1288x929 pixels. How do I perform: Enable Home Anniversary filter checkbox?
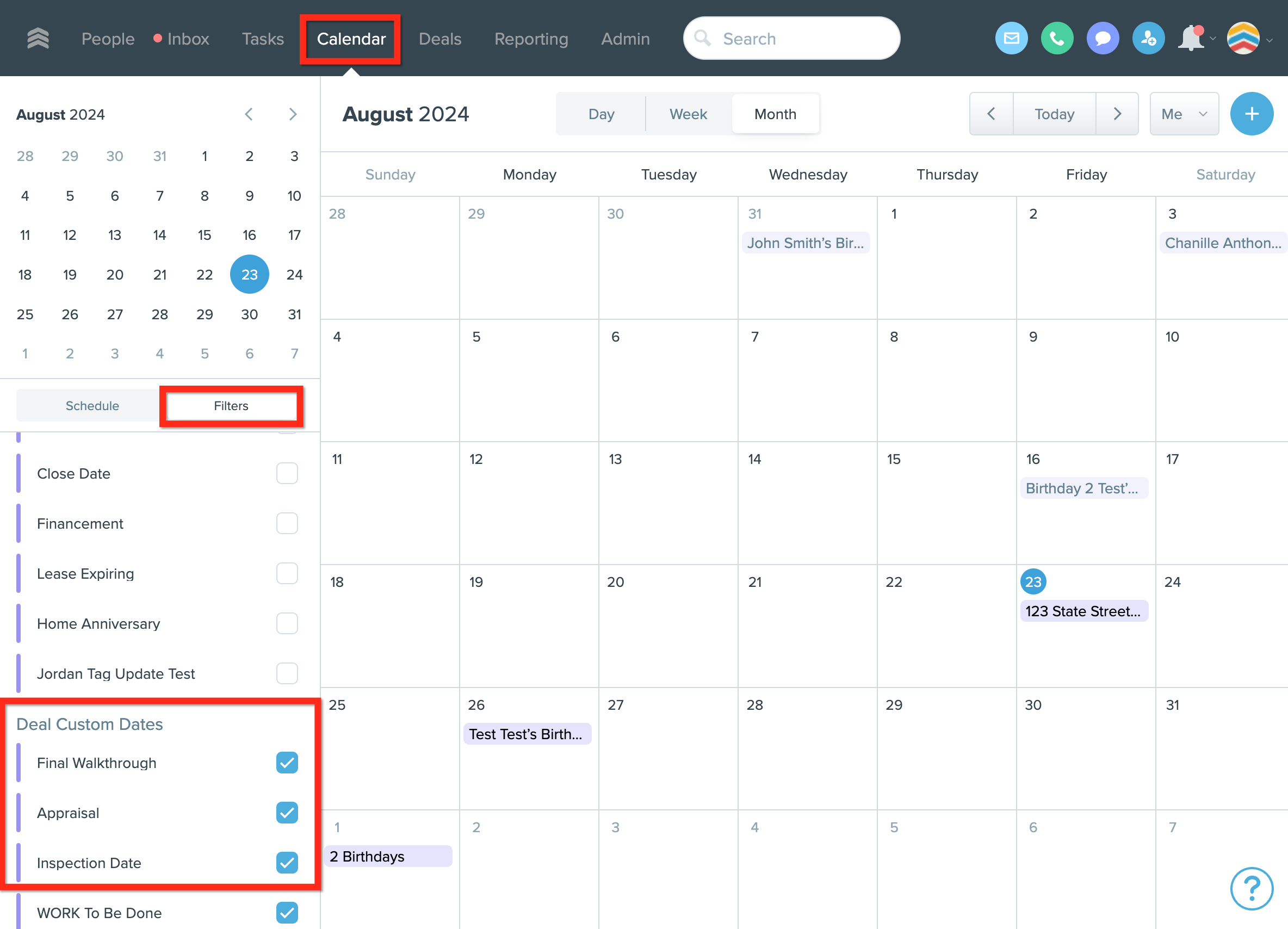coord(287,623)
